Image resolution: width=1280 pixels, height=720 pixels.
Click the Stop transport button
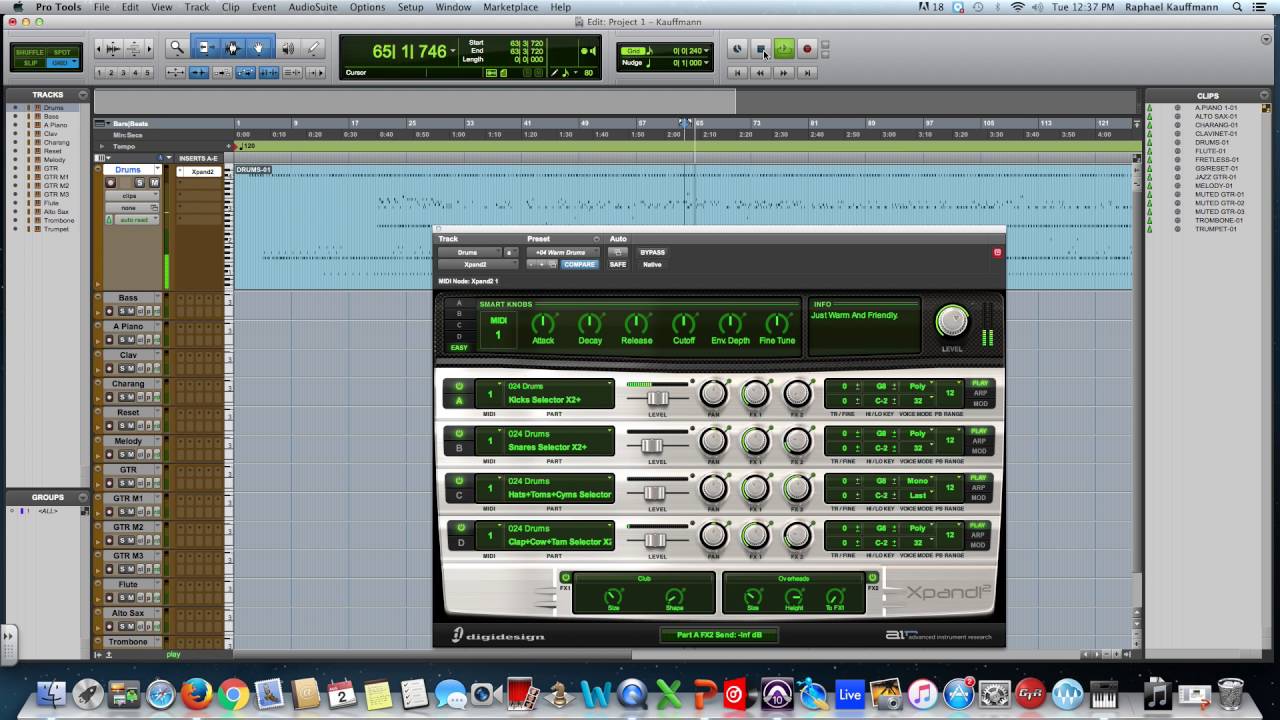(761, 48)
